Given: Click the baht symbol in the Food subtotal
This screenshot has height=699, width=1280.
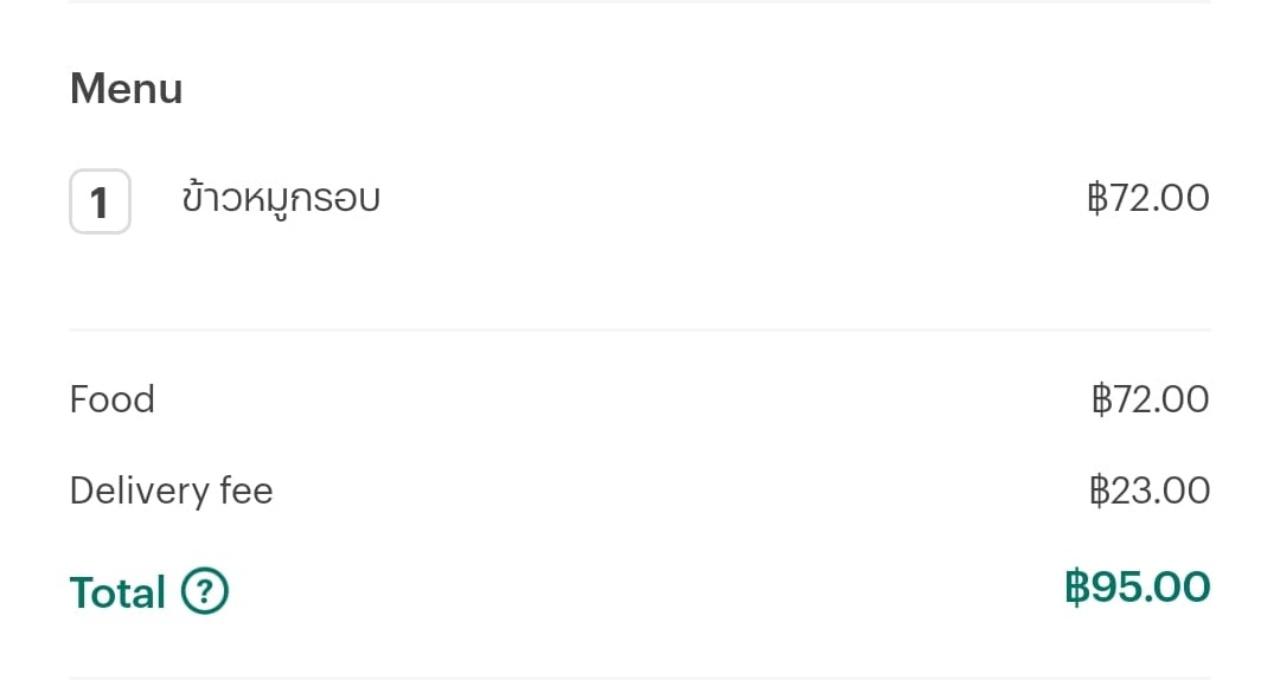Looking at the screenshot, I should tap(1100, 399).
